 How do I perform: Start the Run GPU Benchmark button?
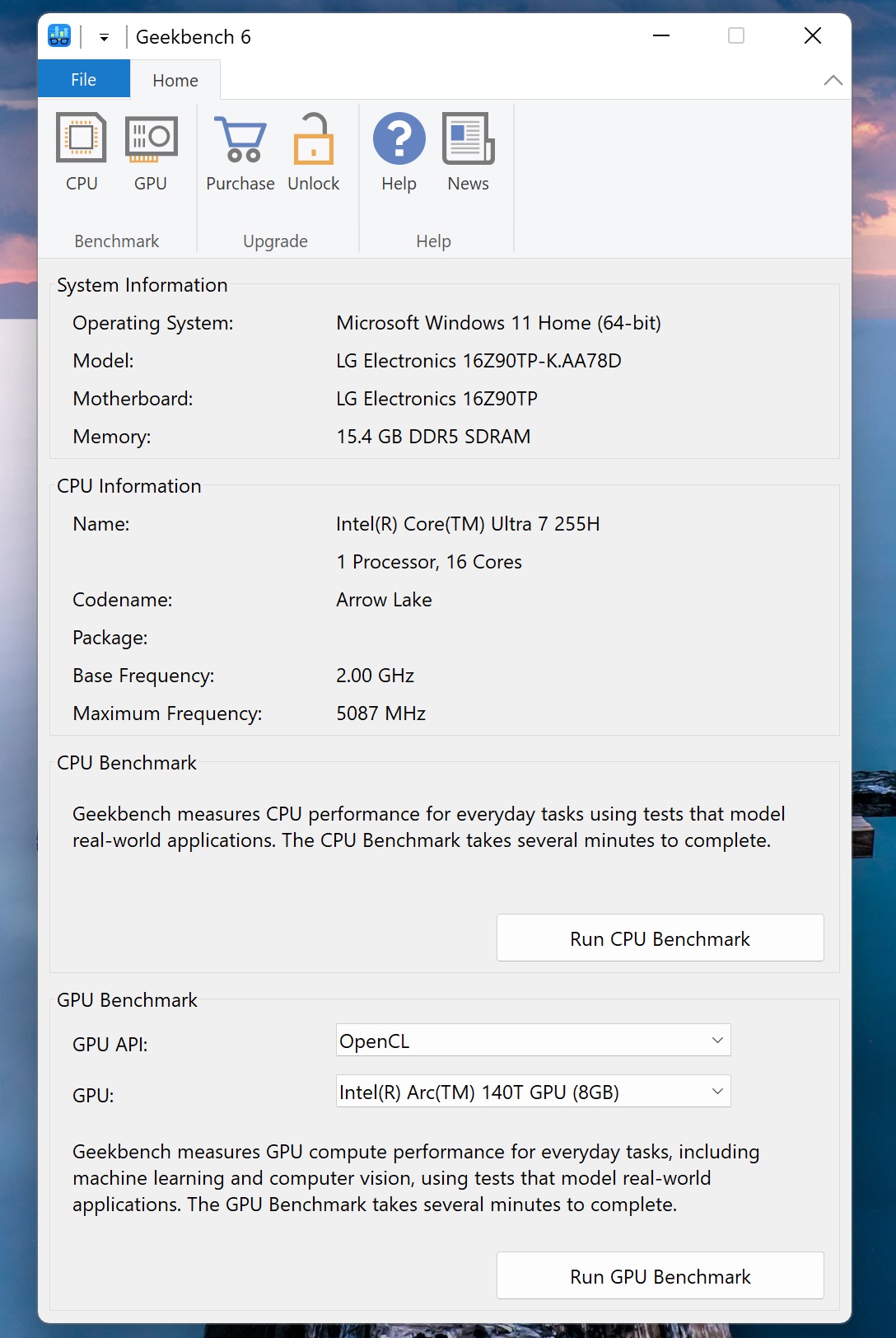[x=660, y=1276]
